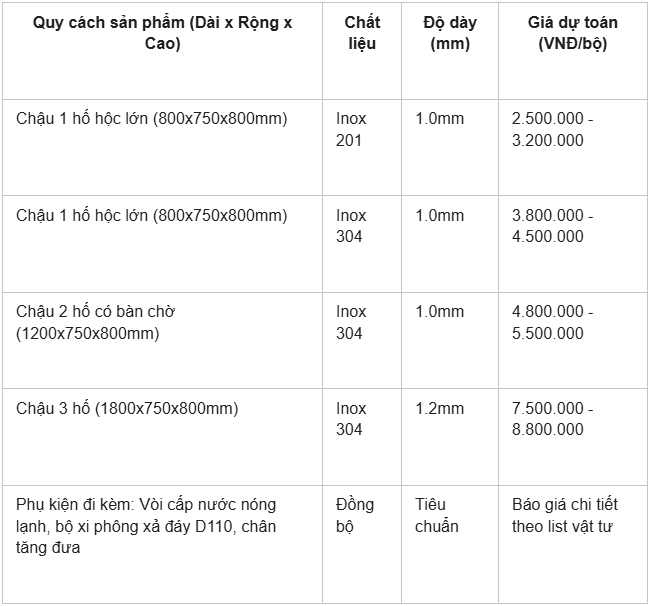This screenshot has height=606, width=651.
Task: Click the 'Chậu 3 hố (1800x750x800mm)' cell
Action: pos(162,437)
